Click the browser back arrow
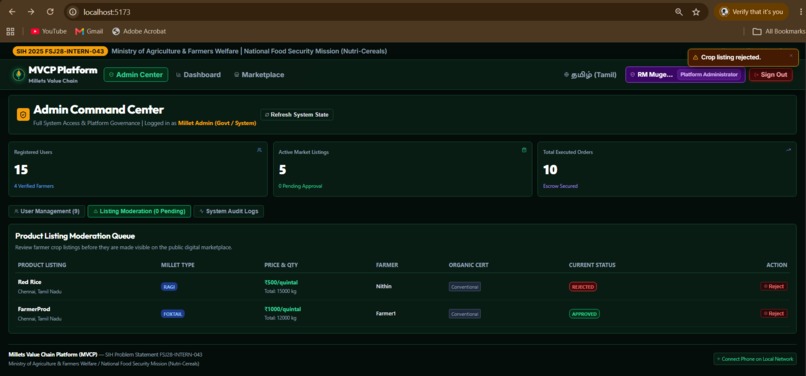Screen dimensions: 806x376 coord(12,12)
